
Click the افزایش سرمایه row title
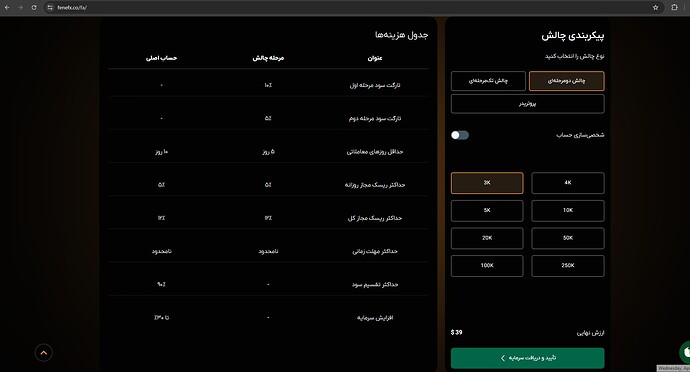click(375, 318)
